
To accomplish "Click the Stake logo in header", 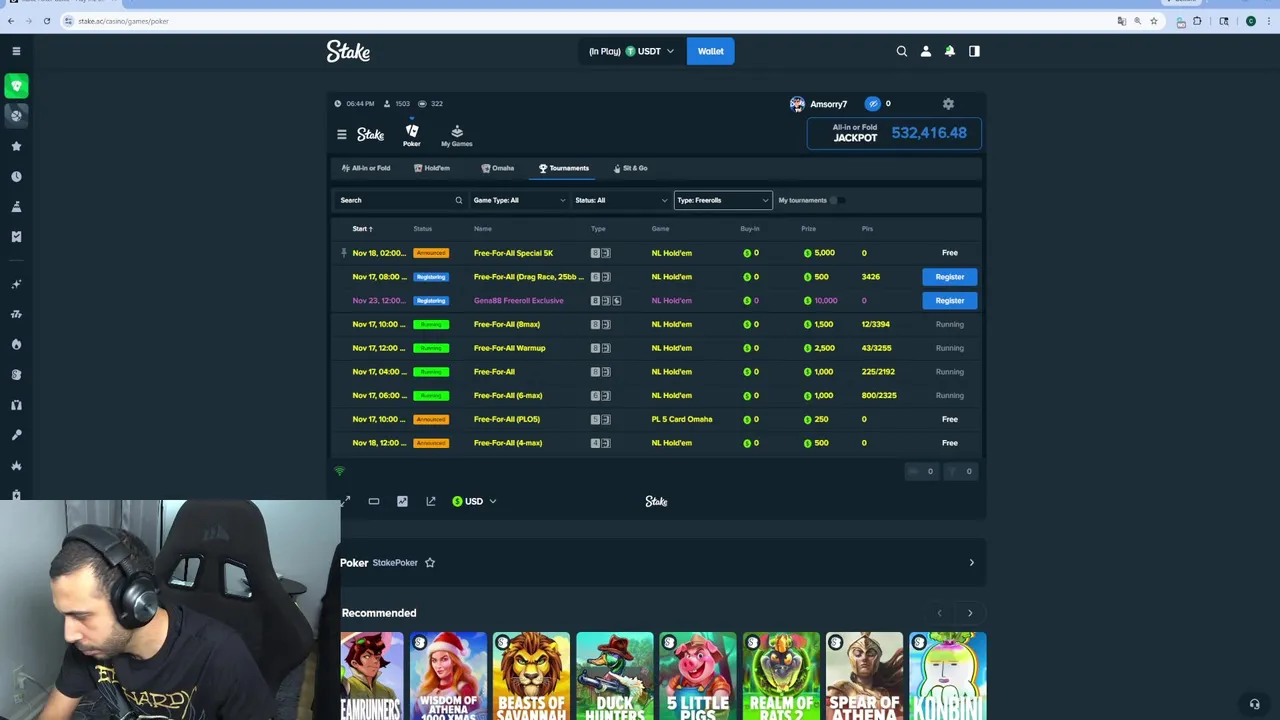I will tap(348, 51).
